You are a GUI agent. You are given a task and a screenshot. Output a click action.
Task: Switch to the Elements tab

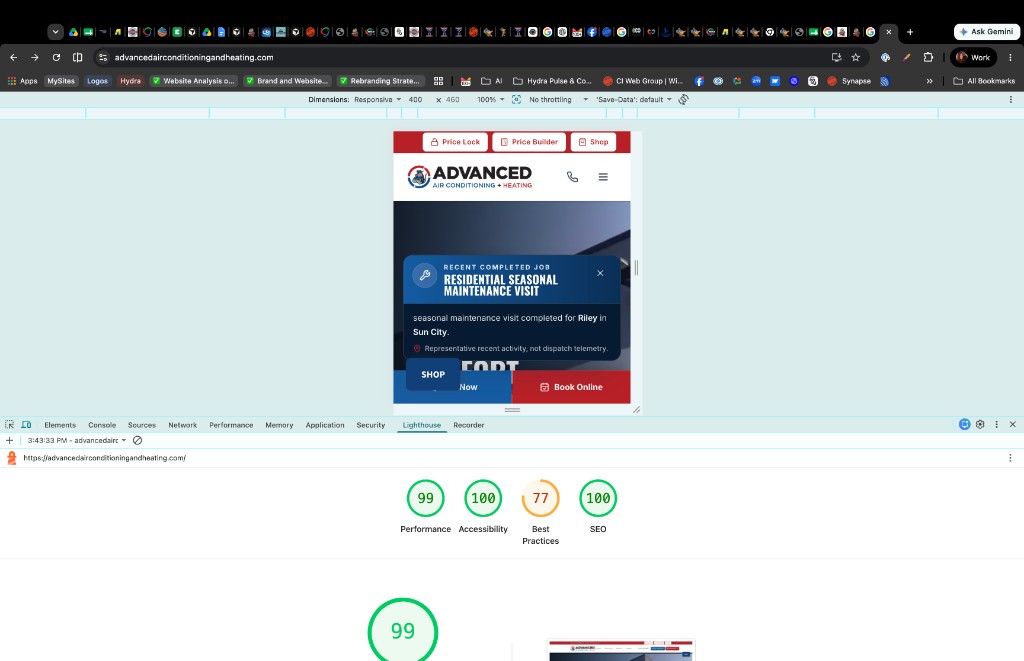point(60,425)
